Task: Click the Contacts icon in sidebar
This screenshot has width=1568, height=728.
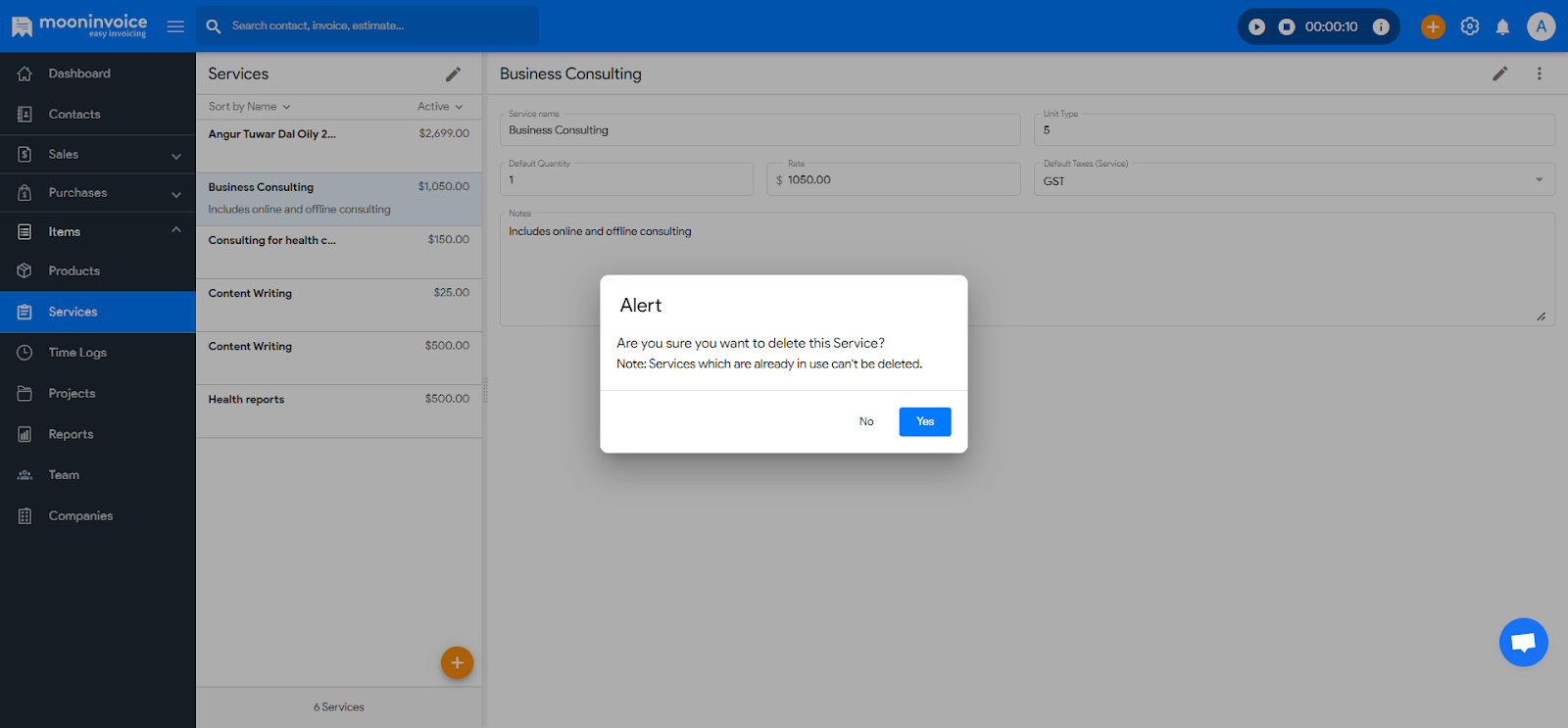Action: [24, 115]
